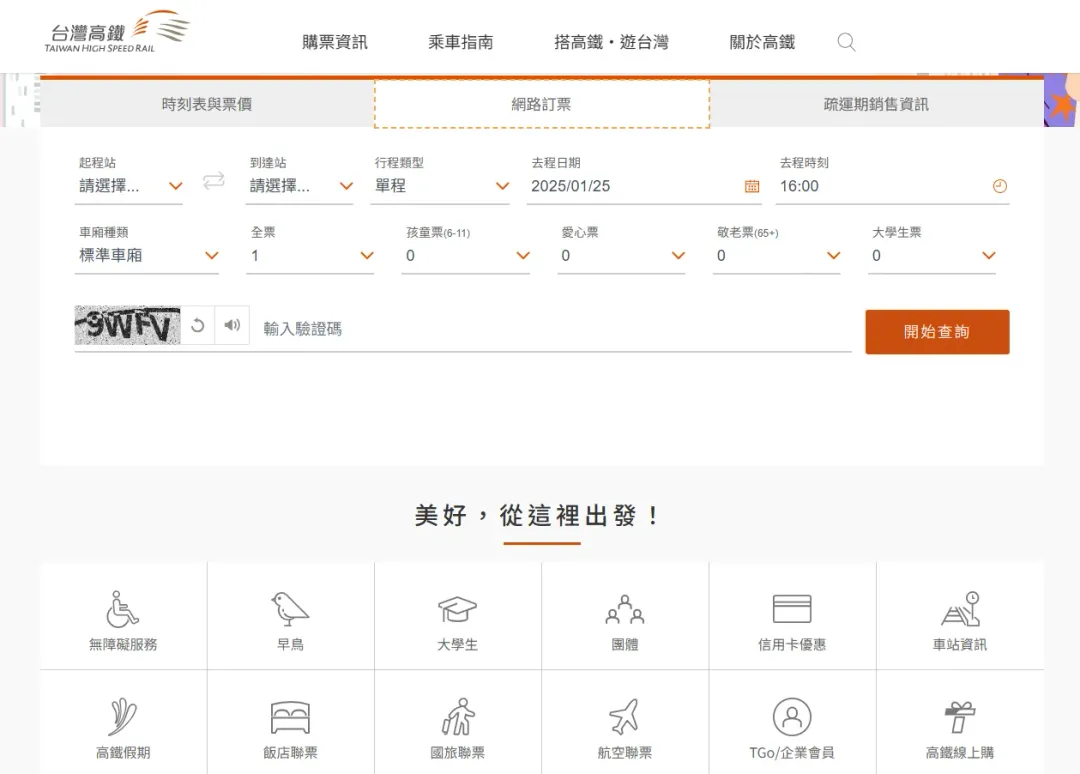This screenshot has height=774, width=1080.
Task: Open the 關於高鐵 menu
Action: tap(762, 43)
